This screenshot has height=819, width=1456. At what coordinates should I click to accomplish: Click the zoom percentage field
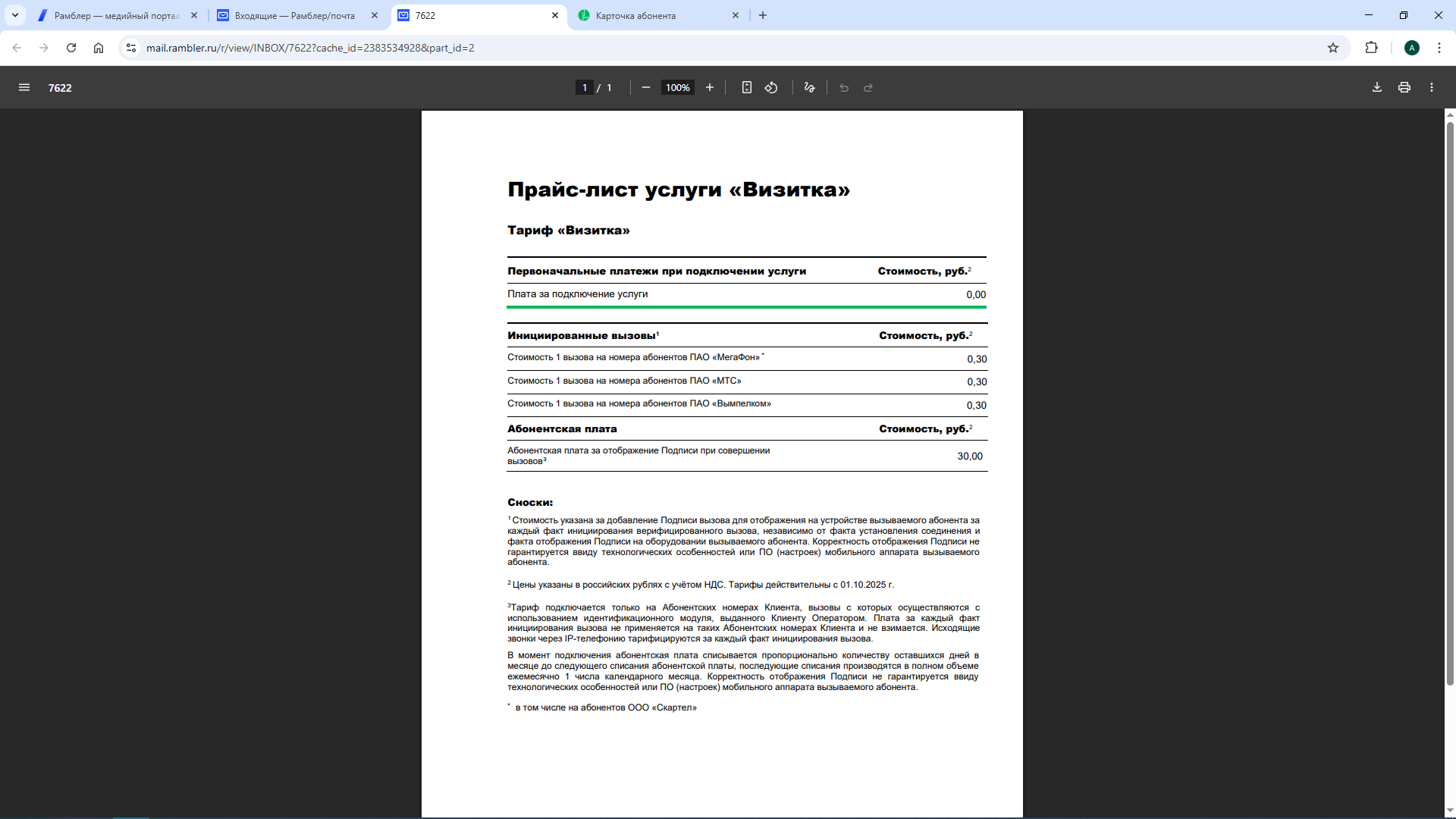pyautogui.click(x=677, y=88)
